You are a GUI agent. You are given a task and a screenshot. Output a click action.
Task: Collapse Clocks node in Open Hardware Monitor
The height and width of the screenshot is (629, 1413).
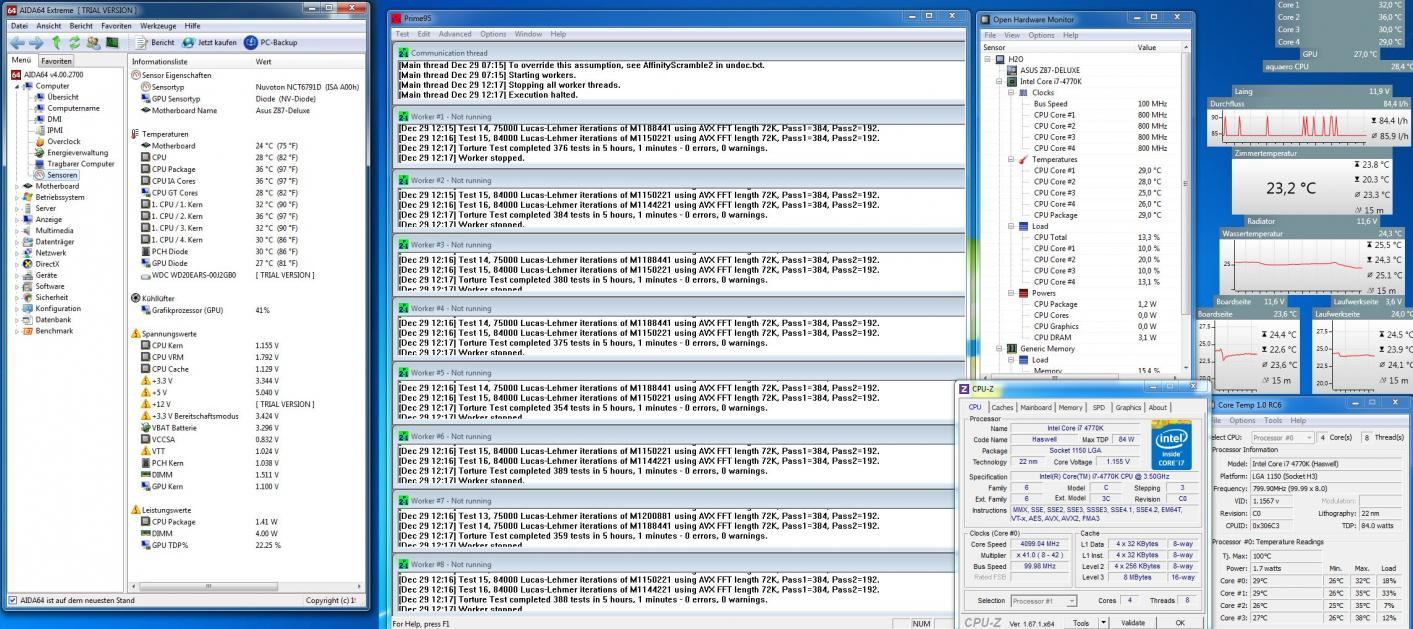pyautogui.click(x=1010, y=92)
